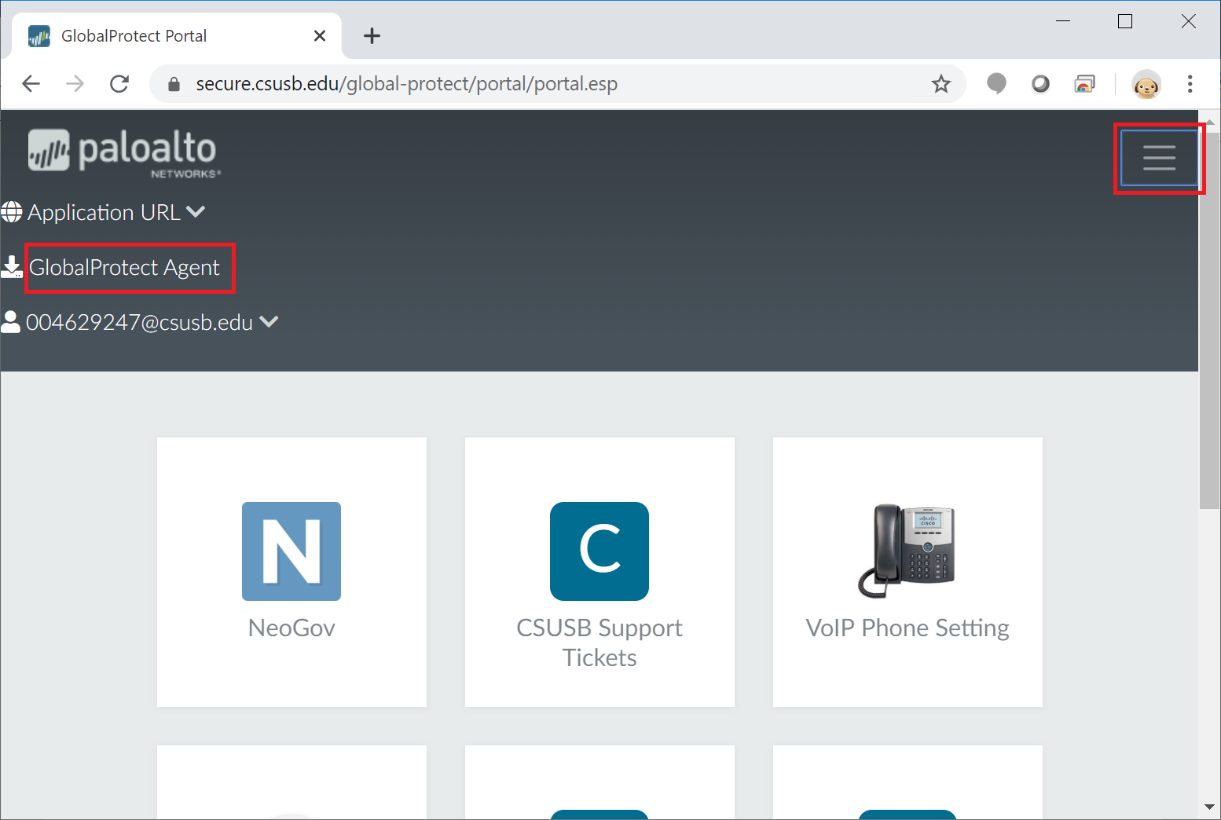Click the user silhouette icon in the sidebar
The width and height of the screenshot is (1221, 820).
[11, 321]
